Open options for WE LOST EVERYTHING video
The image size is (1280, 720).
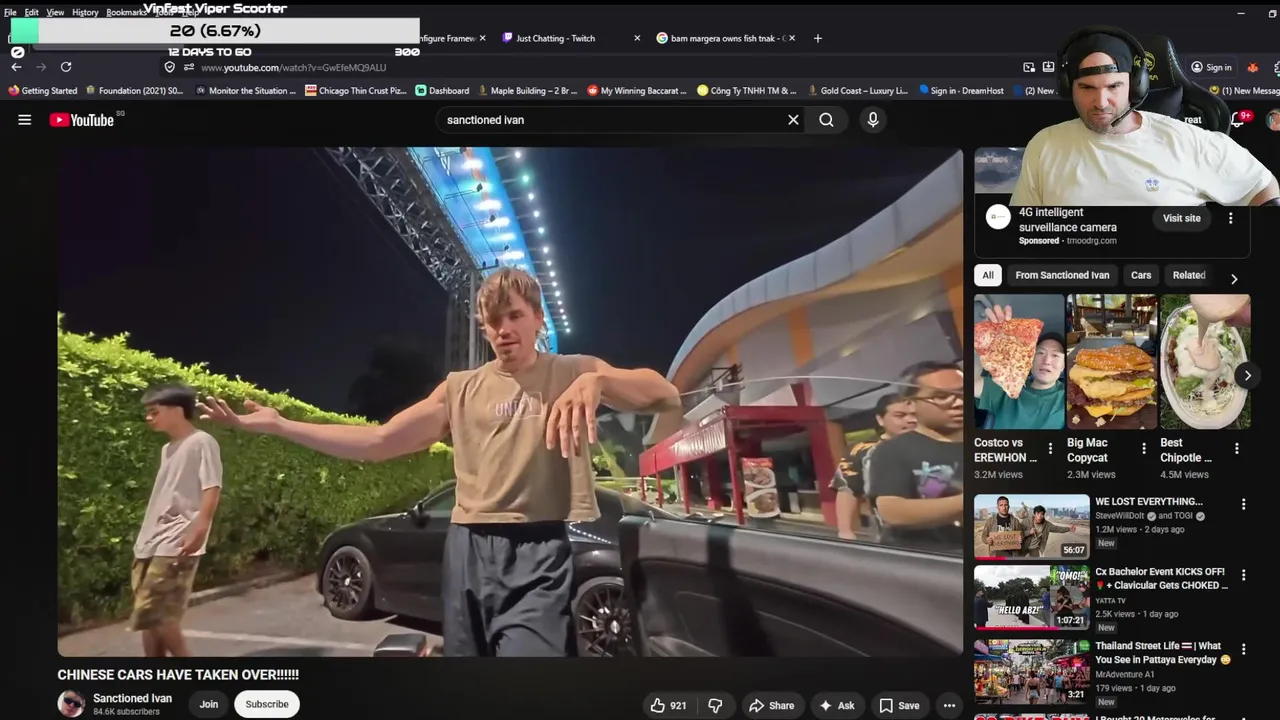coord(1244,505)
